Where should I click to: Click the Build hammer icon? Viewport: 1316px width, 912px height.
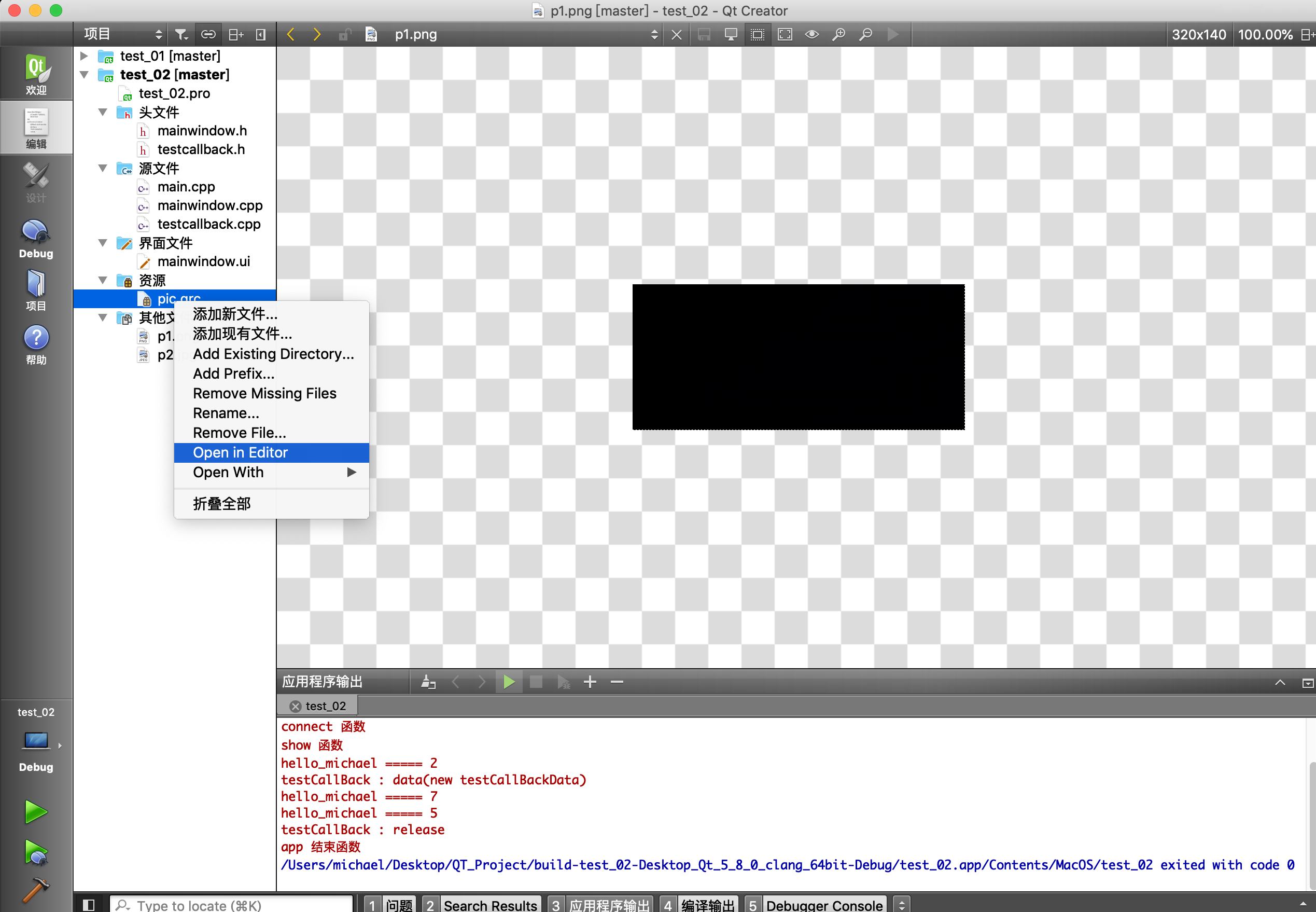pyautogui.click(x=36, y=889)
